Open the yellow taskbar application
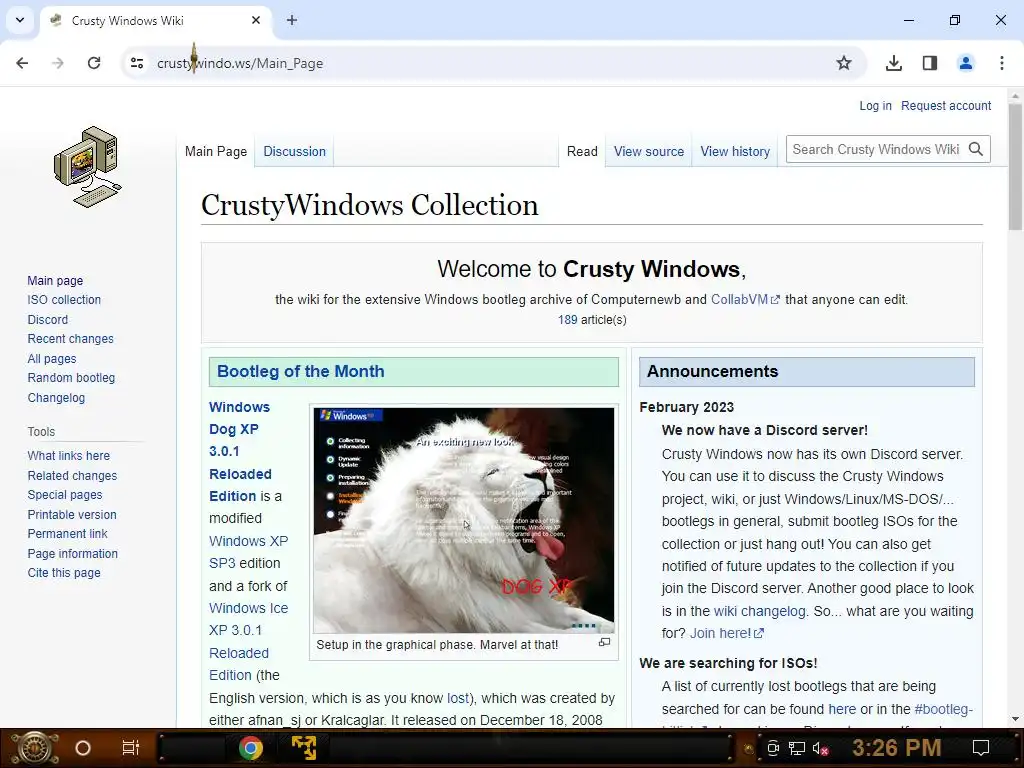This screenshot has width=1024, height=768. [304, 748]
